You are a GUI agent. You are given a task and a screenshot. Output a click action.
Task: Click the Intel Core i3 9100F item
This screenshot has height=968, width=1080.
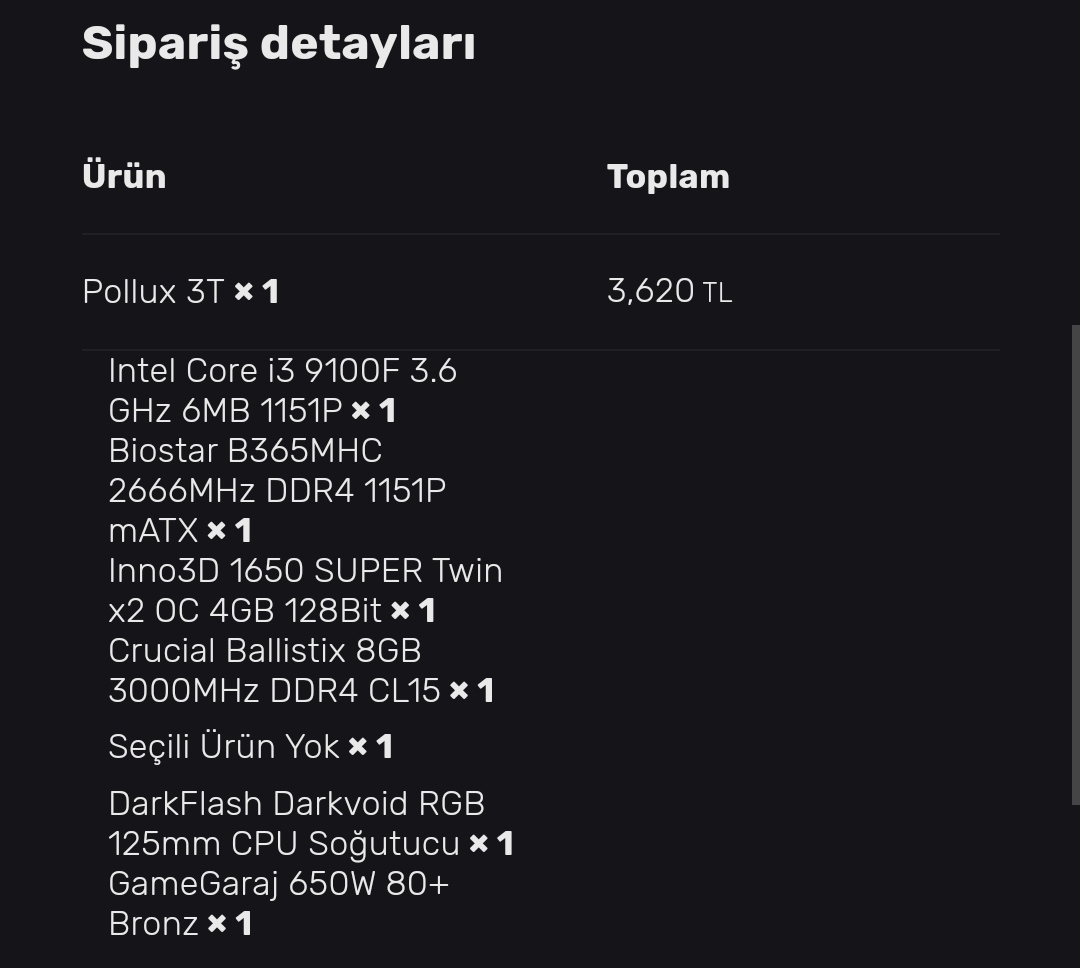282,371
